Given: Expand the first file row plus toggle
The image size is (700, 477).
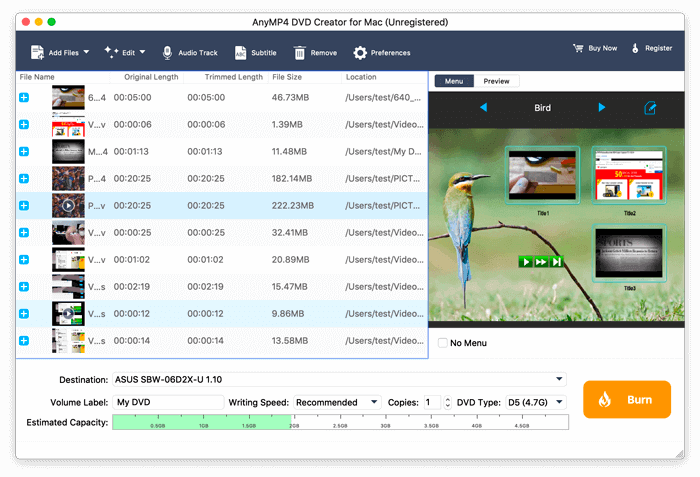Looking at the screenshot, I should pyautogui.click(x=24, y=98).
